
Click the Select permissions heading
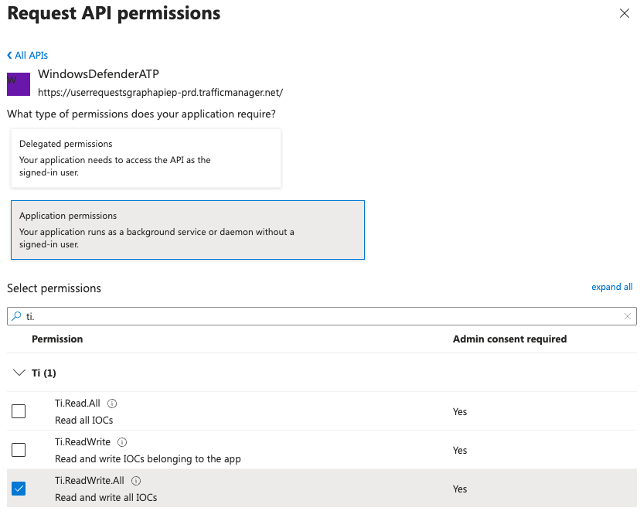tap(54, 288)
